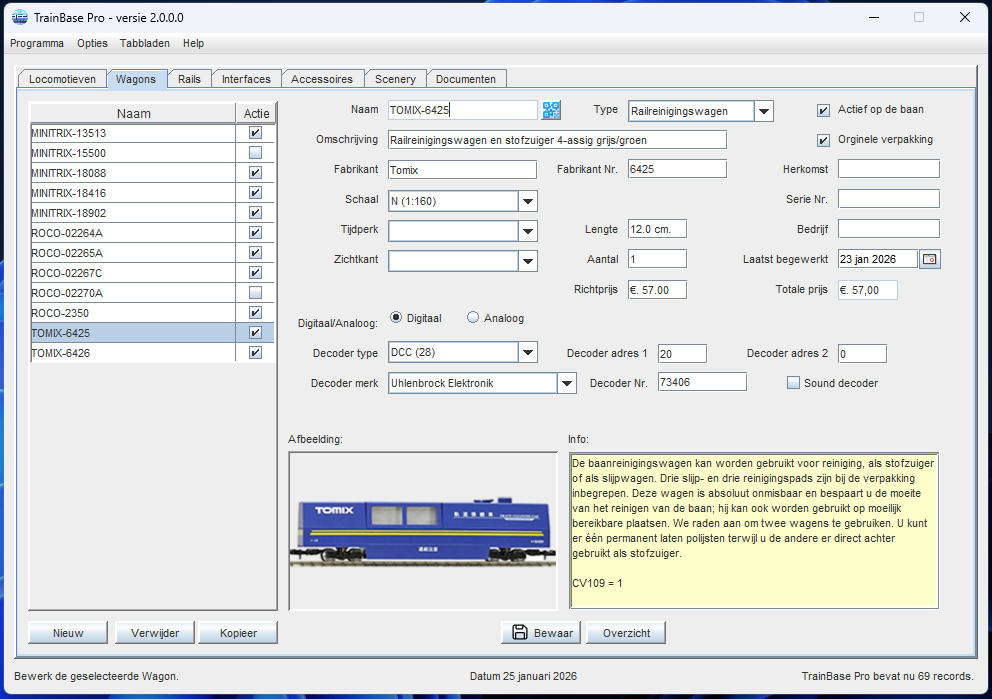
Task: Click the TrainBase Pro title bar icon
Action: tap(19, 17)
